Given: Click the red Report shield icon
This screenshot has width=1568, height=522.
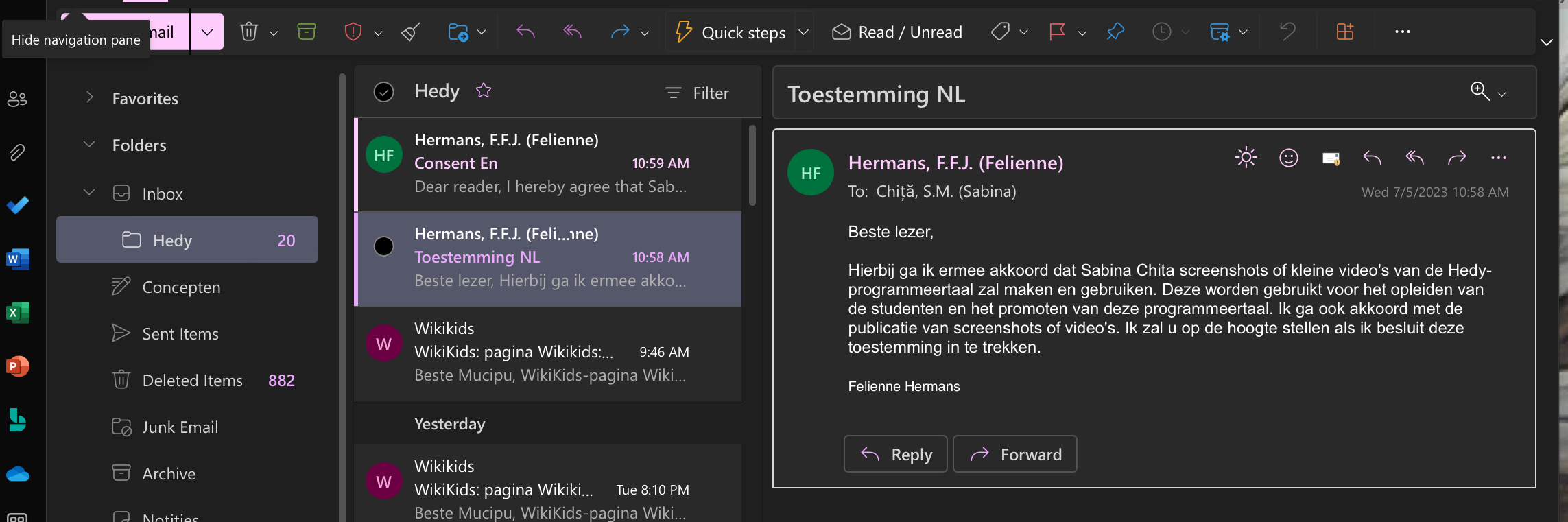Looking at the screenshot, I should click(353, 32).
